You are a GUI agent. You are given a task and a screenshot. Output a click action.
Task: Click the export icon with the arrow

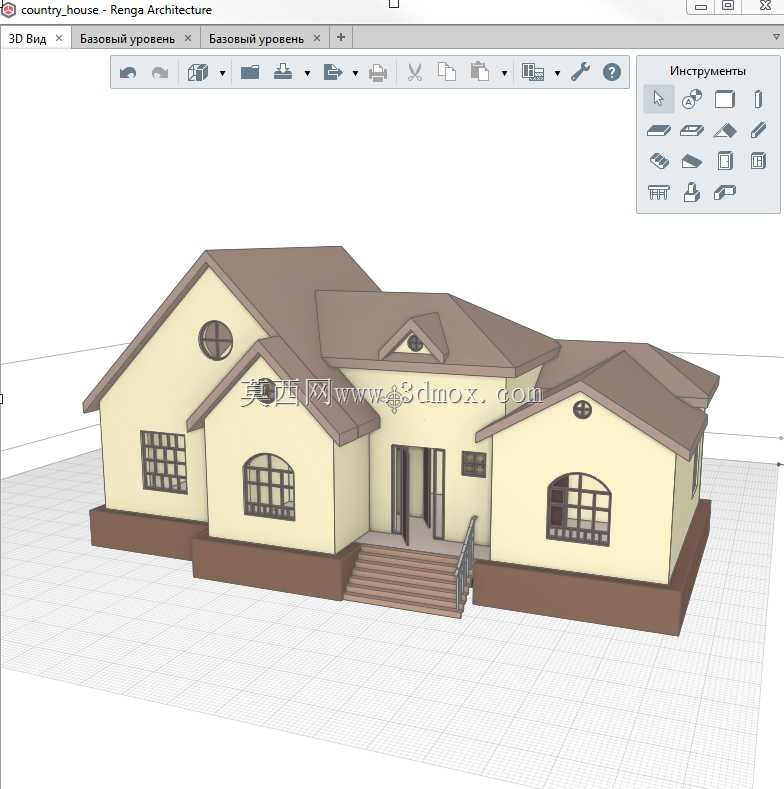[x=333, y=72]
